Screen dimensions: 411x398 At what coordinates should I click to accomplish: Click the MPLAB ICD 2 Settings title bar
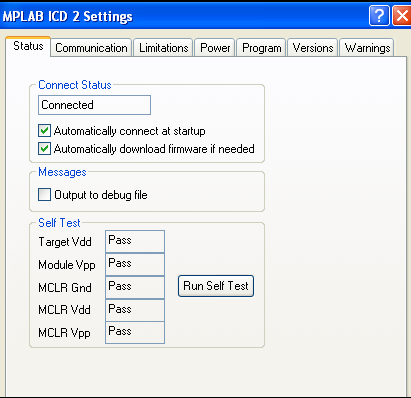point(183,16)
